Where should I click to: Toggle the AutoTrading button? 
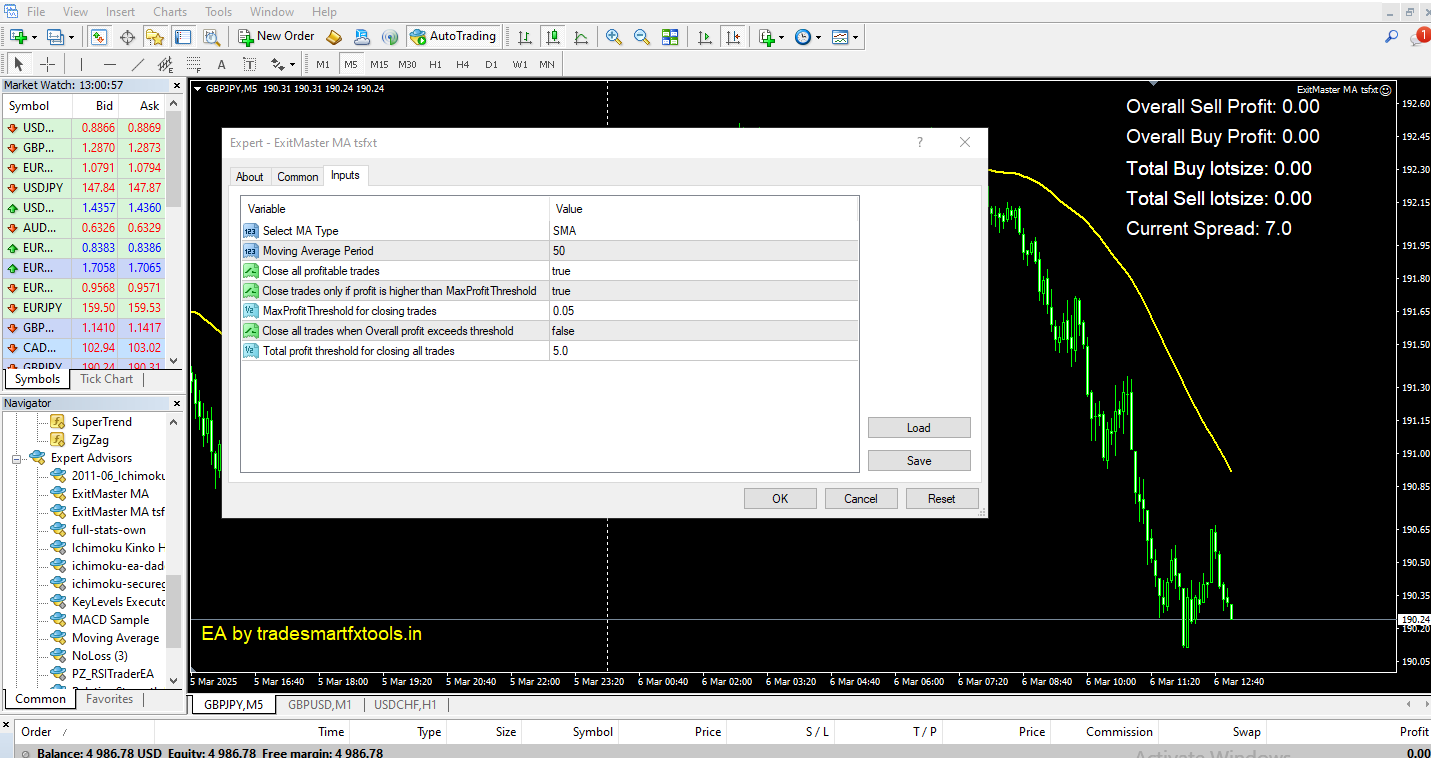pyautogui.click(x=453, y=37)
